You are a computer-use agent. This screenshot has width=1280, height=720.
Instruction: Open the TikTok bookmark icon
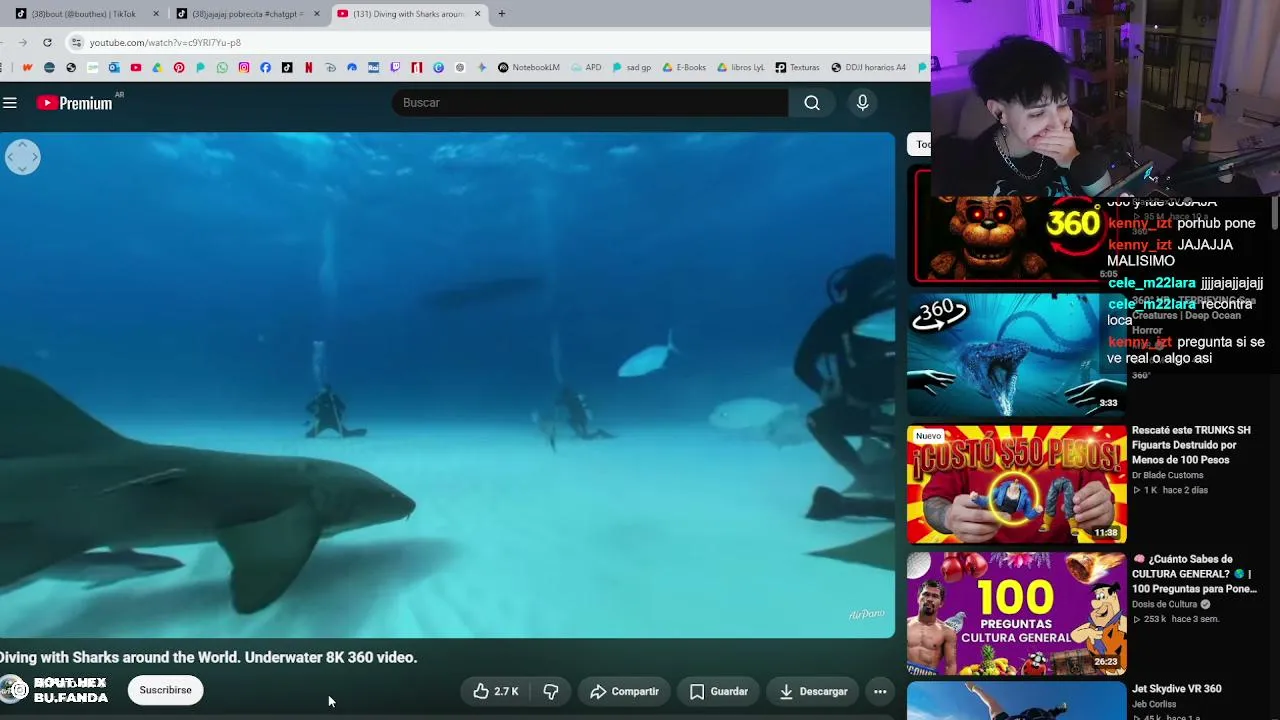click(x=287, y=68)
